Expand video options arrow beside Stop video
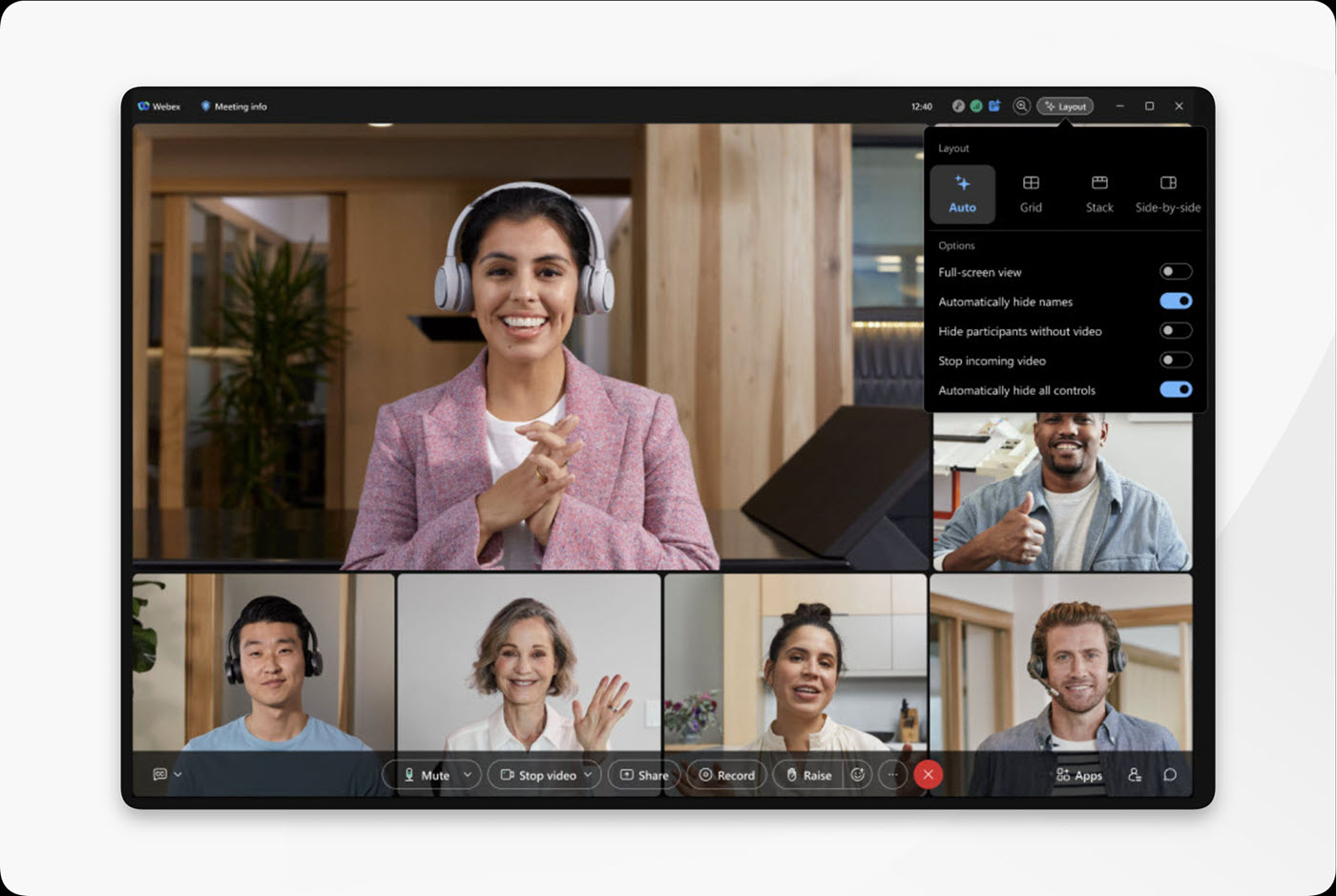Screen dimensions: 1337x896 pos(588,775)
